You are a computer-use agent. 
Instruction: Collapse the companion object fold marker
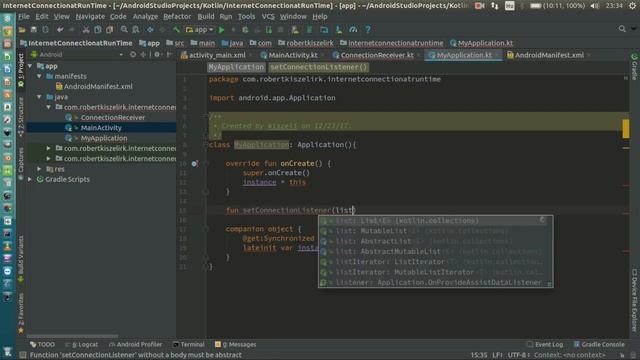click(206, 229)
